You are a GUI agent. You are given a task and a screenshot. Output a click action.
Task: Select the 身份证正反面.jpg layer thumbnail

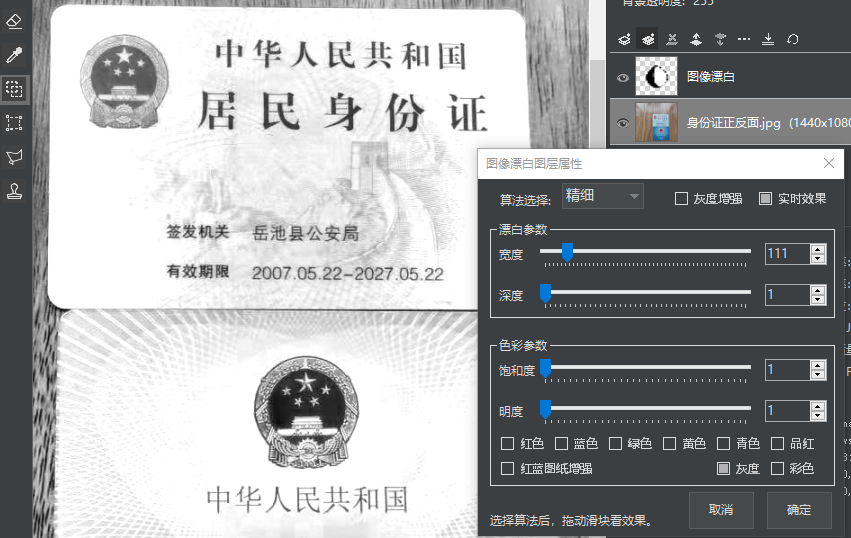657,122
